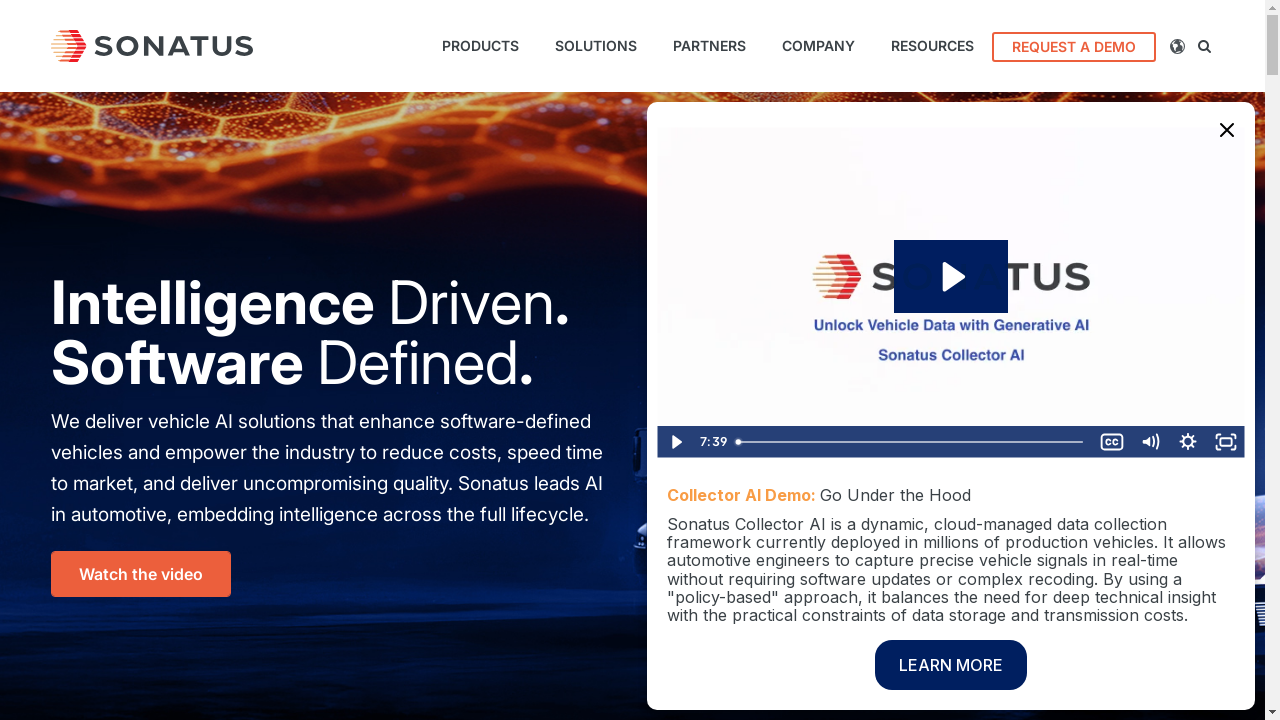This screenshot has height=720, width=1280.
Task: Open video settings gear
Action: click(1188, 442)
